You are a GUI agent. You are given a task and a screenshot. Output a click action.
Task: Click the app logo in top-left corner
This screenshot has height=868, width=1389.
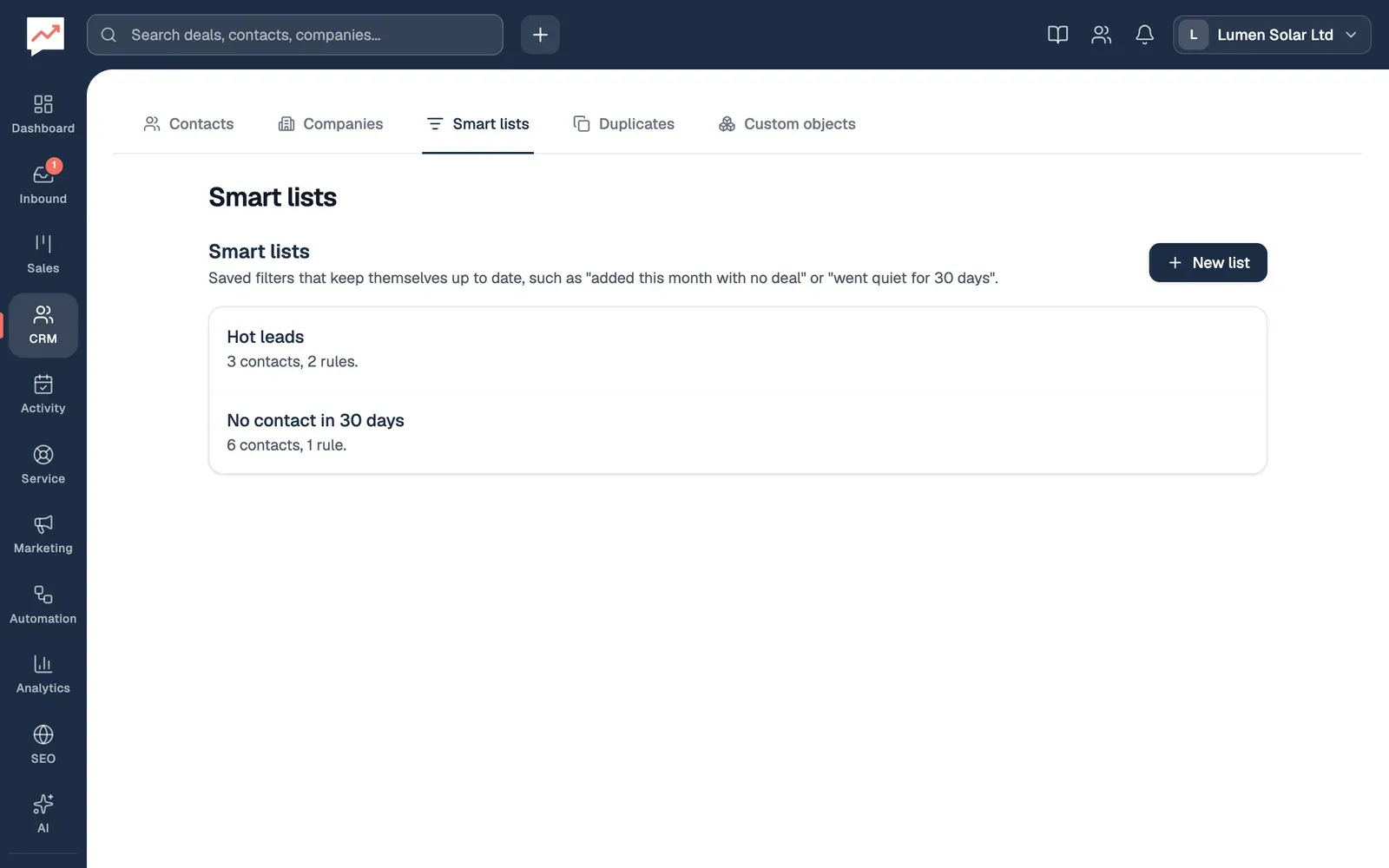pyautogui.click(x=45, y=36)
